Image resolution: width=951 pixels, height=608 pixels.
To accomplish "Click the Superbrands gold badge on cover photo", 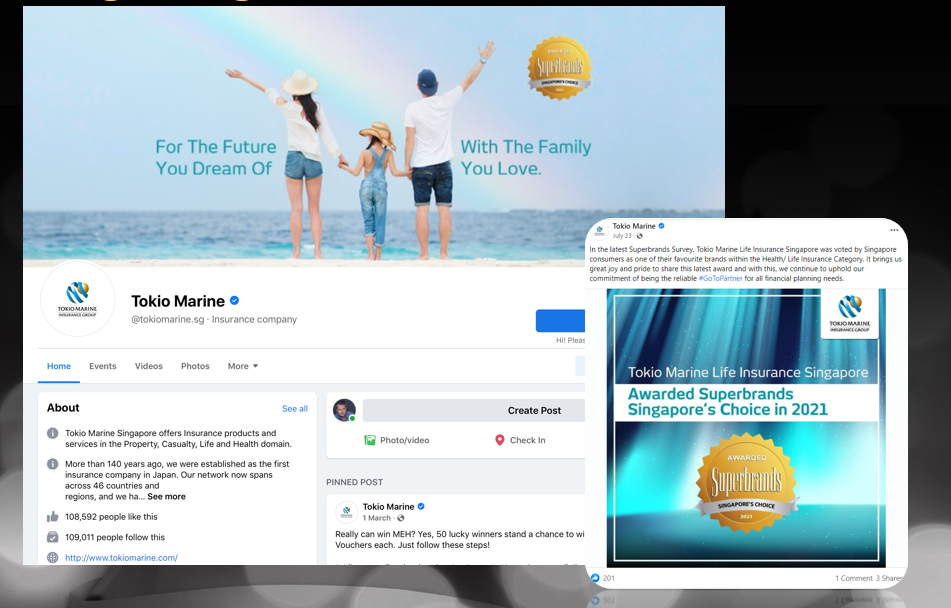I will [559, 67].
